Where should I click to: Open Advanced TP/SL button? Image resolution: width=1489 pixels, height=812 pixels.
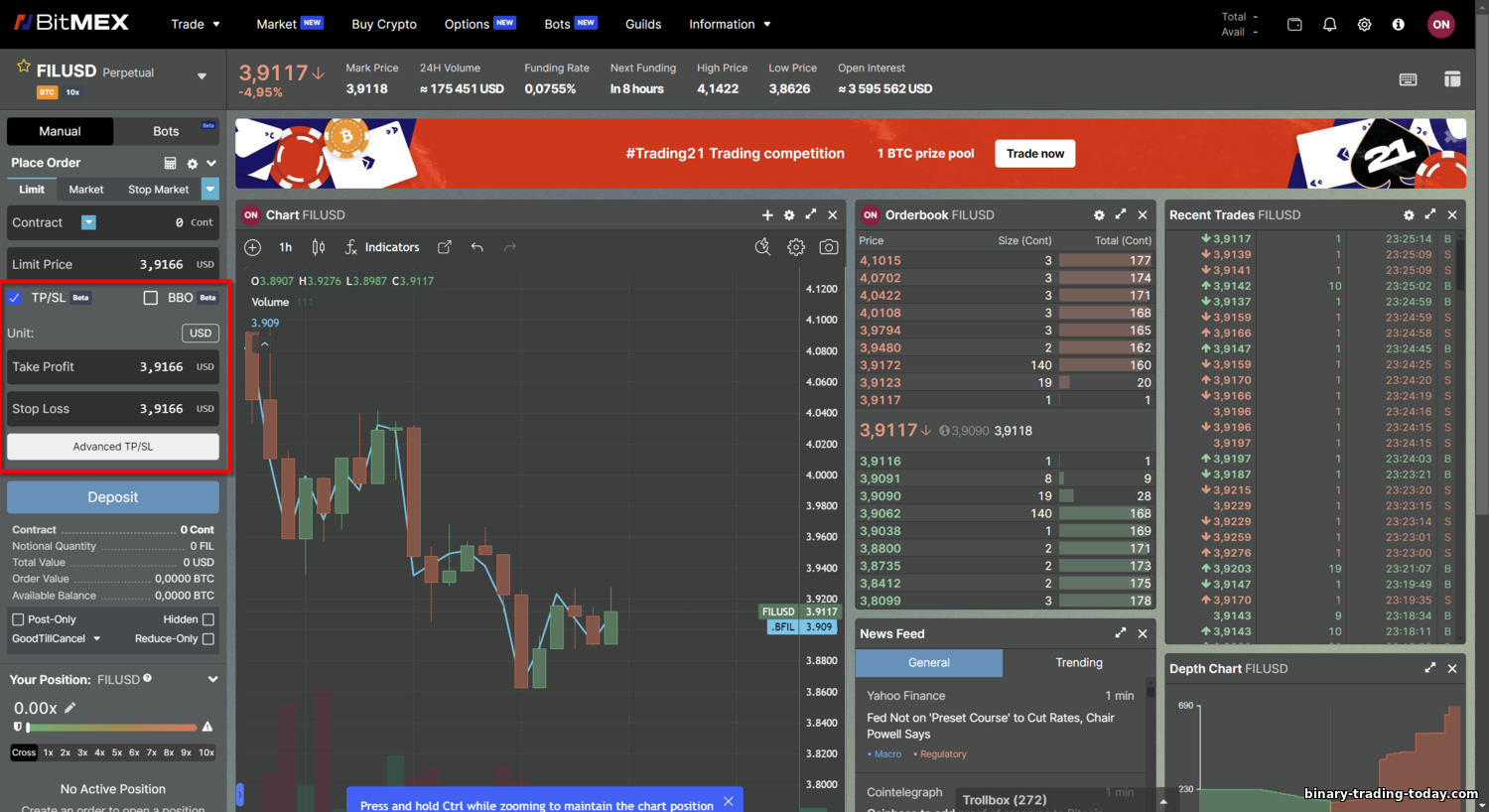(113, 447)
